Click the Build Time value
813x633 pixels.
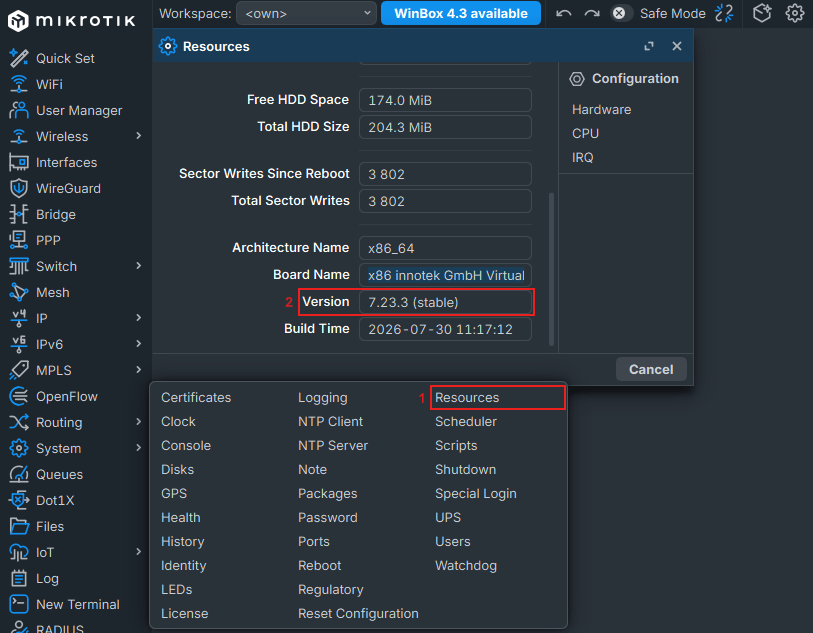445,329
